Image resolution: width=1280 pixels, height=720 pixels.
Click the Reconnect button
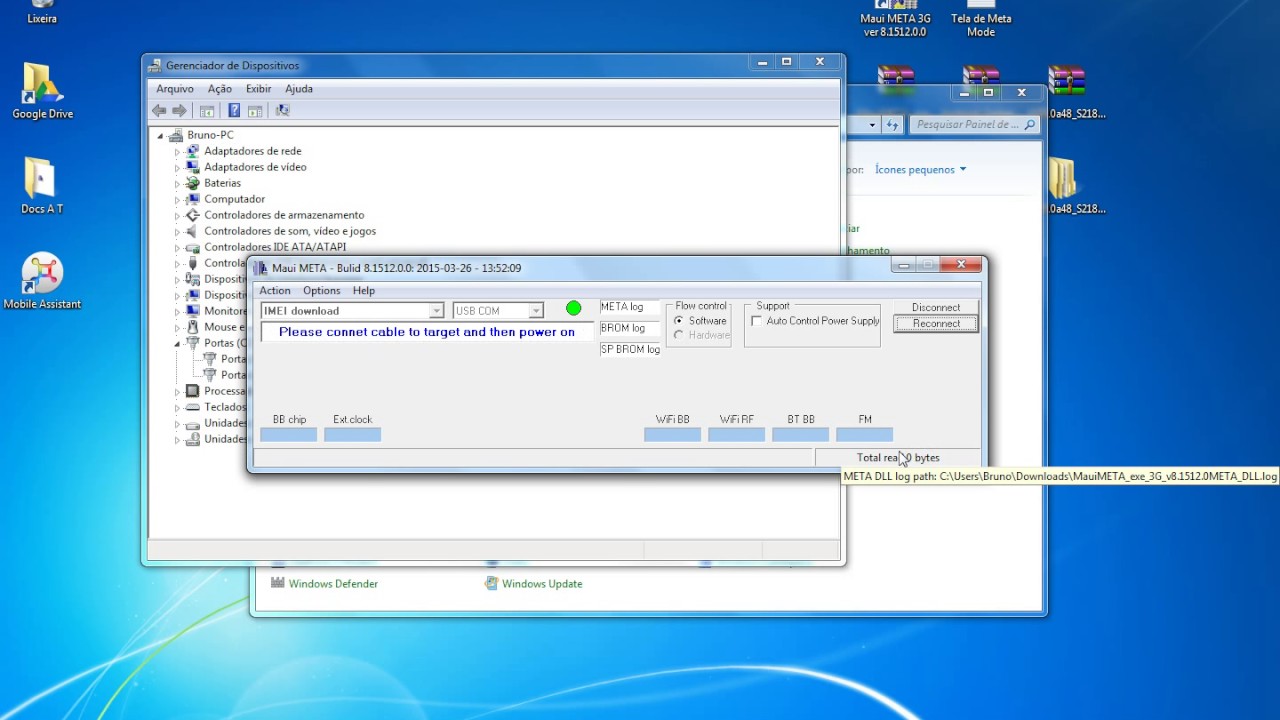(936, 324)
